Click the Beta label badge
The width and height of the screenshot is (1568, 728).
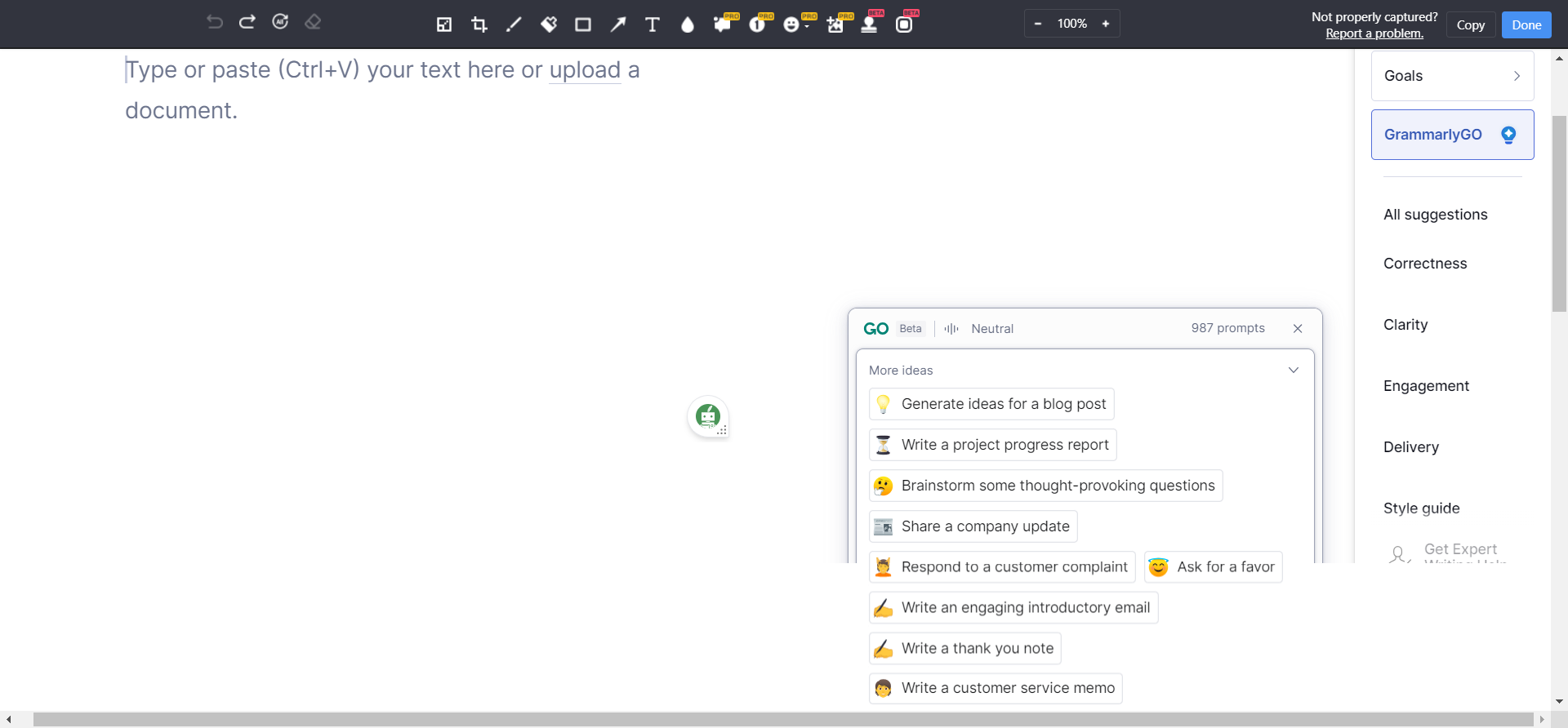[910, 329]
